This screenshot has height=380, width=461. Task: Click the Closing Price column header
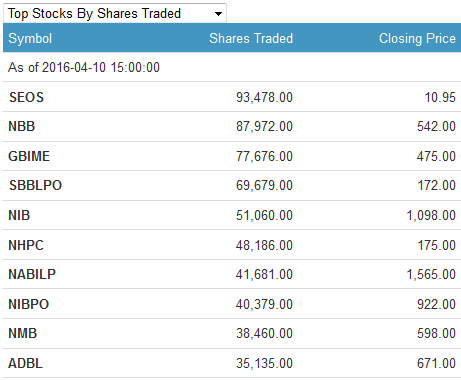pos(417,39)
